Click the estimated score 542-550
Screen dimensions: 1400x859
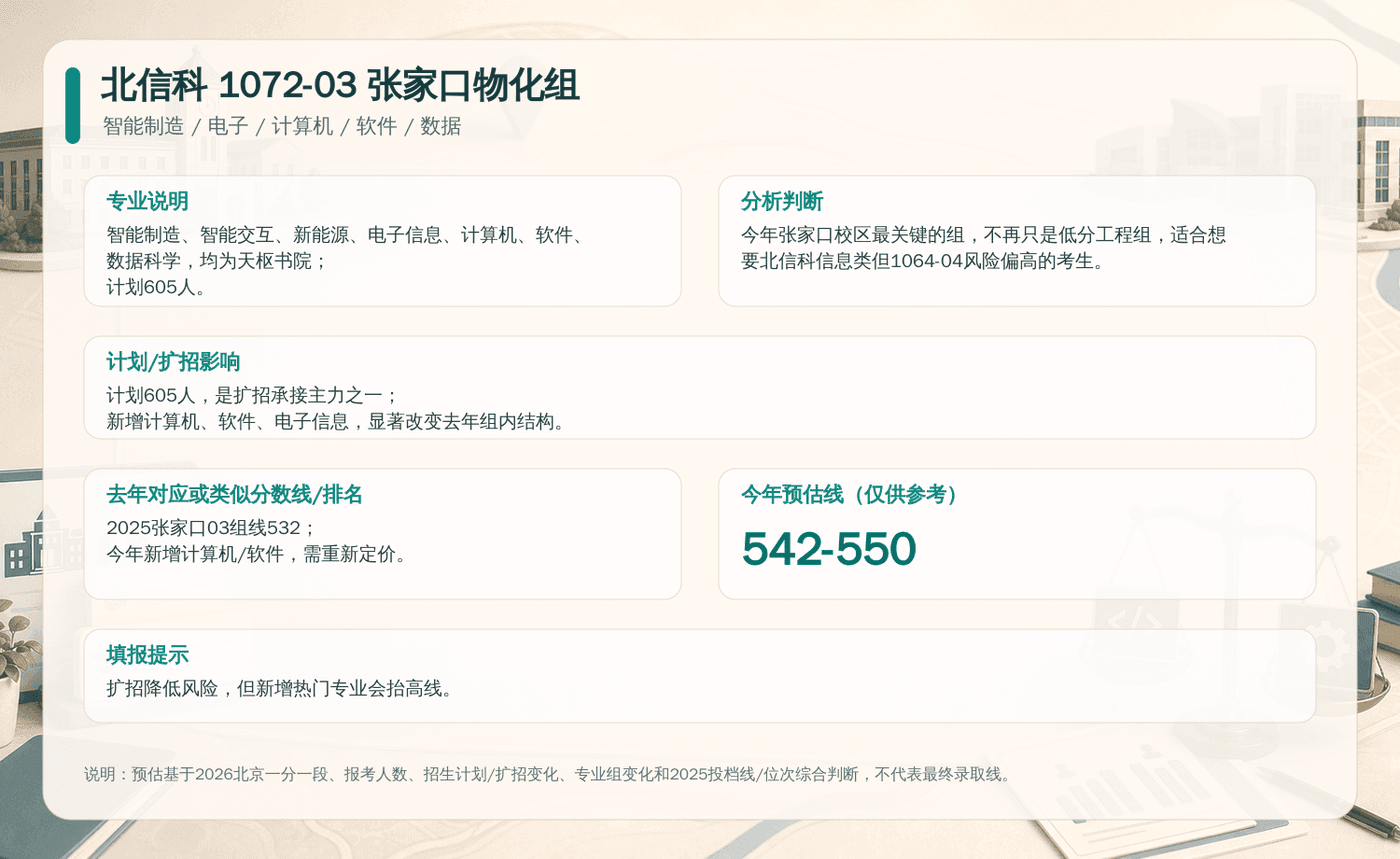click(829, 548)
